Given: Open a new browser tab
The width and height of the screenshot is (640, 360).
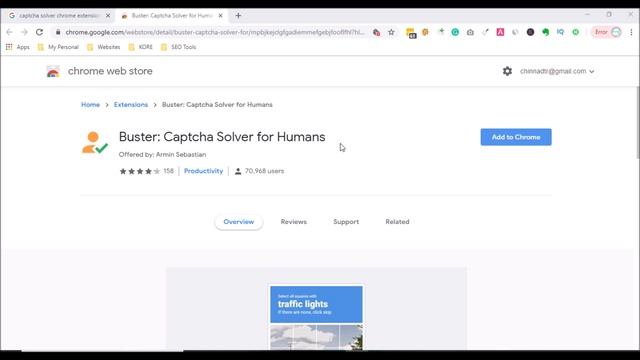Looking at the screenshot, I should point(238,16).
